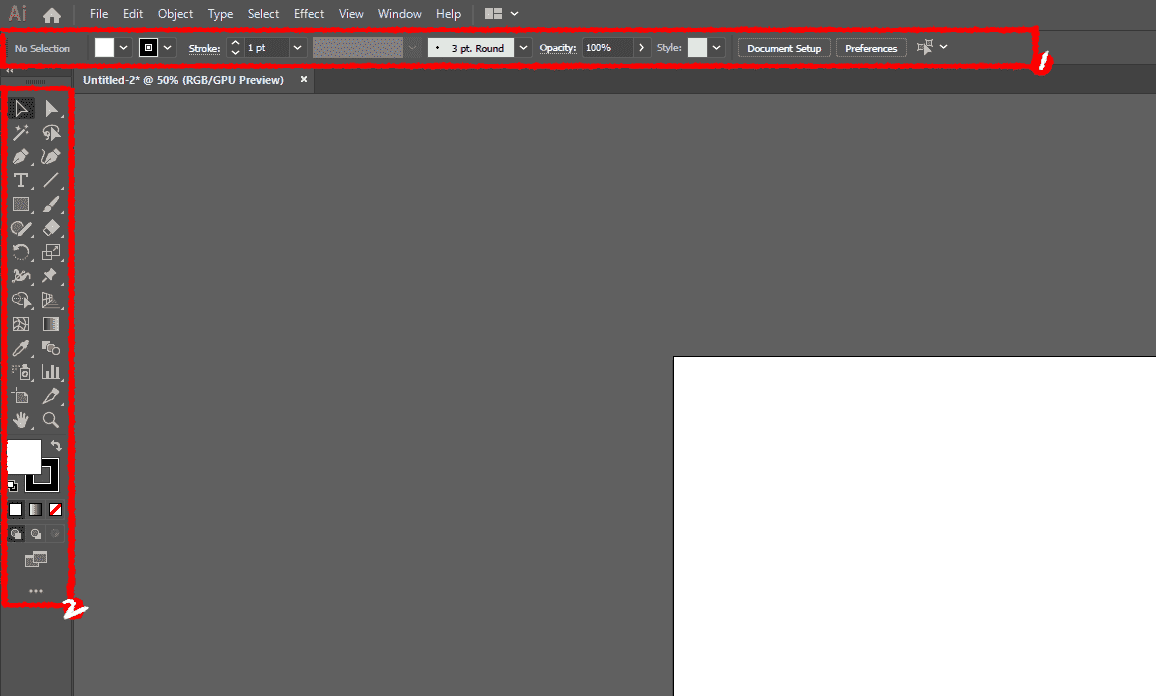Activate the Type tool
1156x696 pixels.
pos(21,180)
